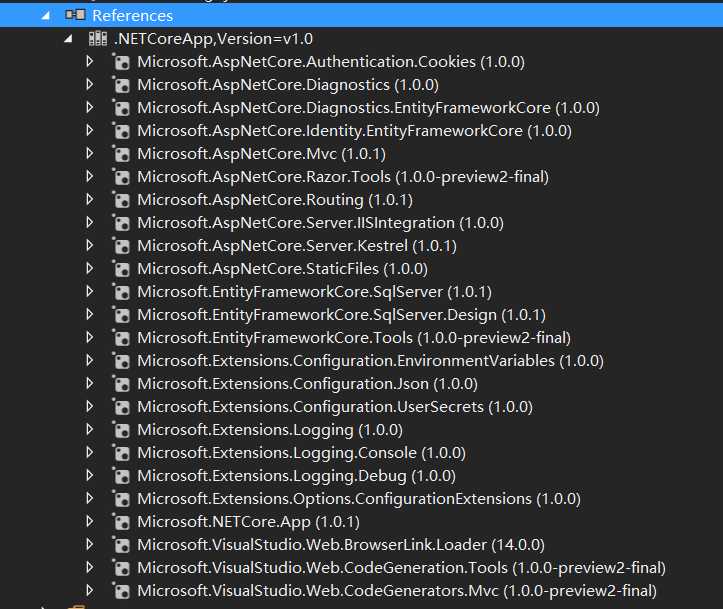Viewport: 723px width, 609px height.
Task: Select Microsoft.AspNetCore.Mvc (1.0.1) text
Action: point(261,154)
